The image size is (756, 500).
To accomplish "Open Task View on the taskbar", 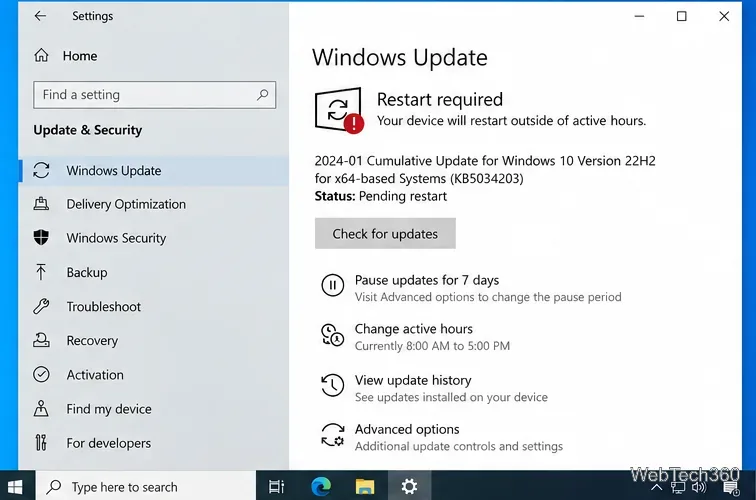I will pos(276,487).
